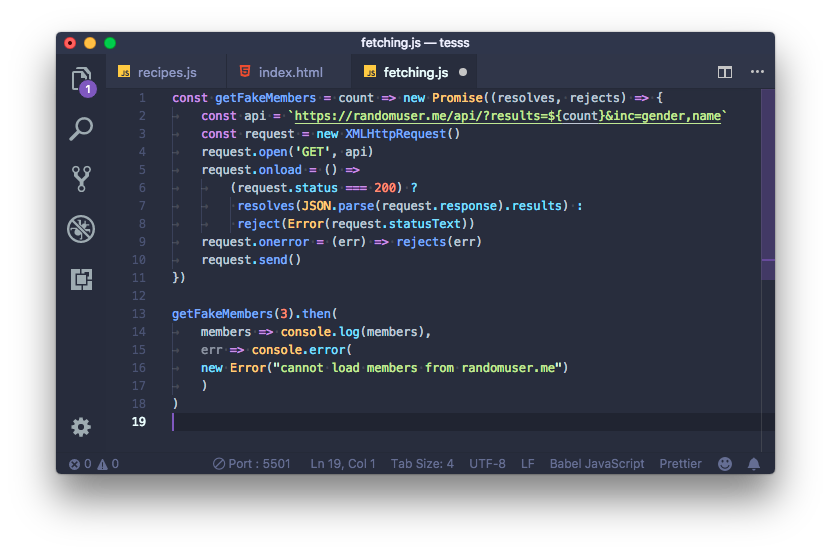Click request.send() on line 10

pyautogui.click(x=251, y=260)
